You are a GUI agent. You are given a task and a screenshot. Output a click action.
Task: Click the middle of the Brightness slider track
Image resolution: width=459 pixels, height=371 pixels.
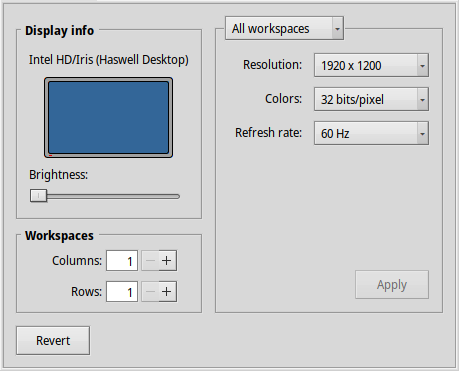click(x=105, y=196)
